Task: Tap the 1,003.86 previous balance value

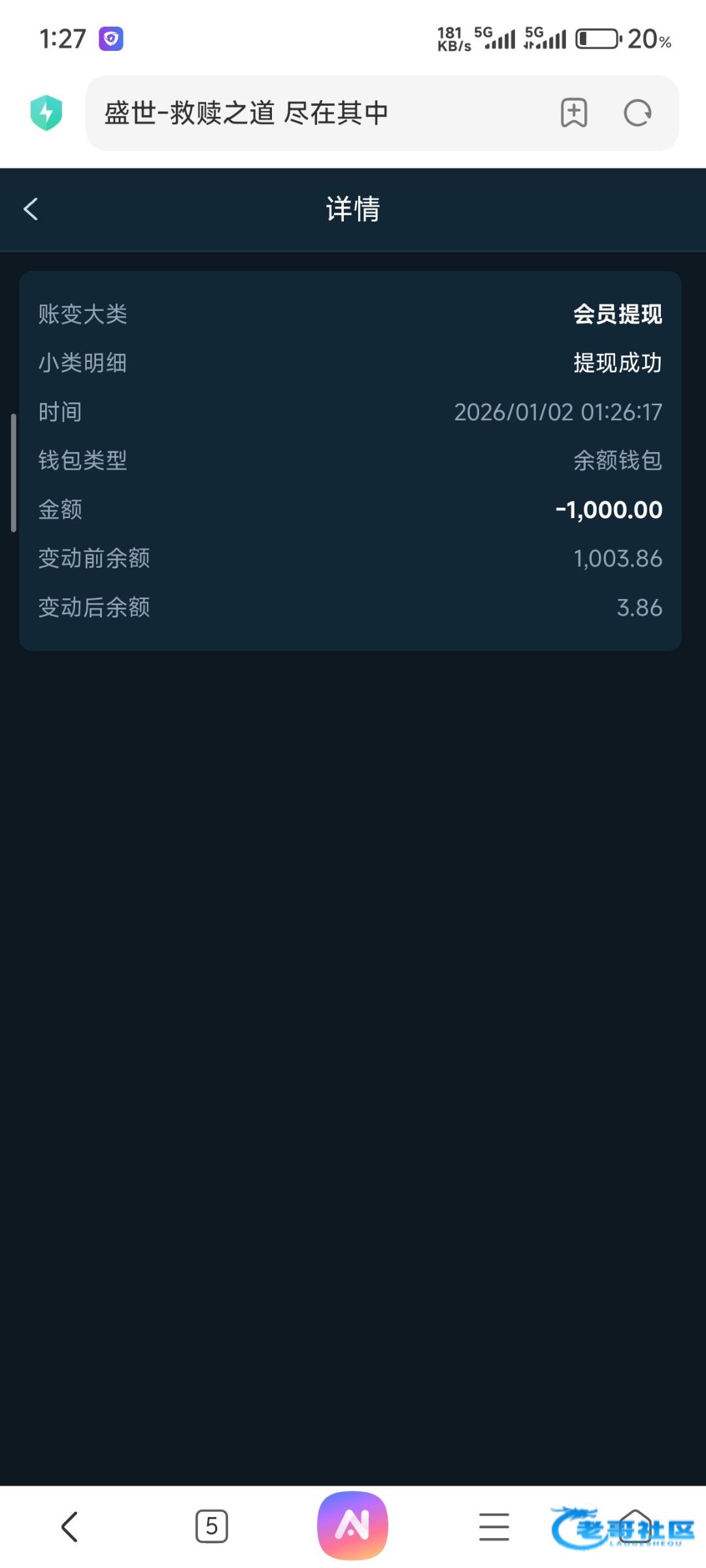Action: 618,559
